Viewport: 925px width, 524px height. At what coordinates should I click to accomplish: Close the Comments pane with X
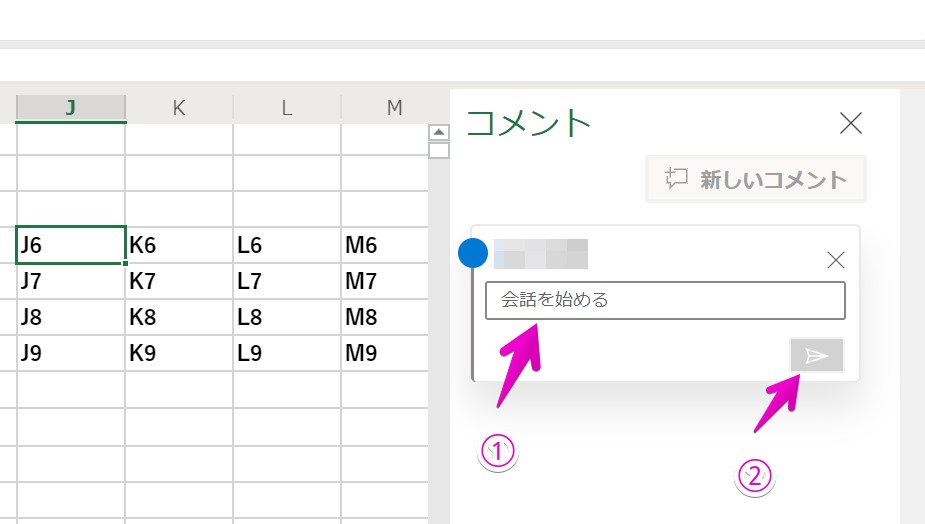850,123
